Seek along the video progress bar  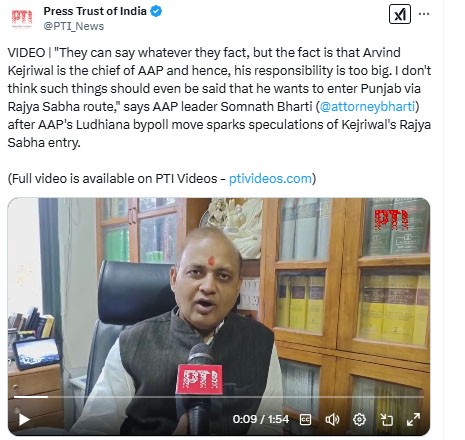(219, 397)
